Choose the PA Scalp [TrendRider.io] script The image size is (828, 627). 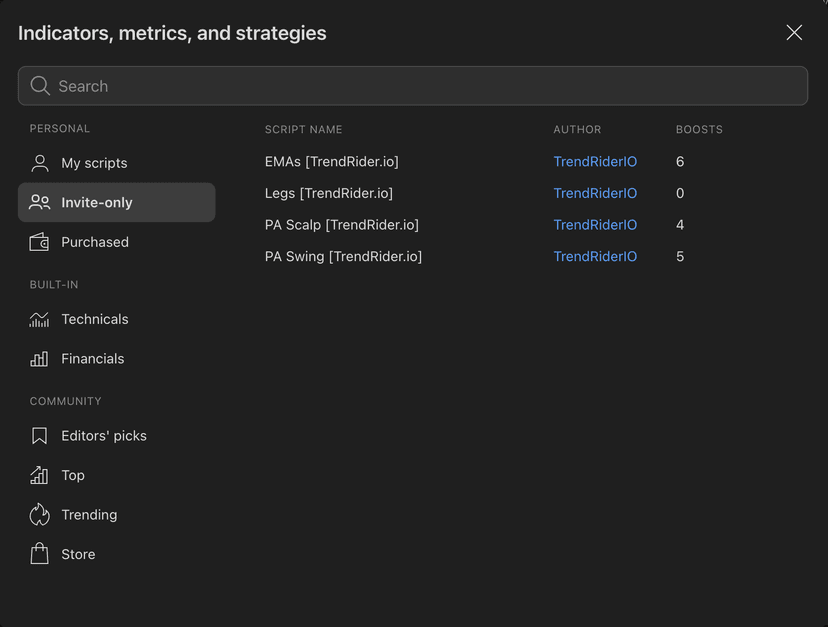[x=341, y=225]
